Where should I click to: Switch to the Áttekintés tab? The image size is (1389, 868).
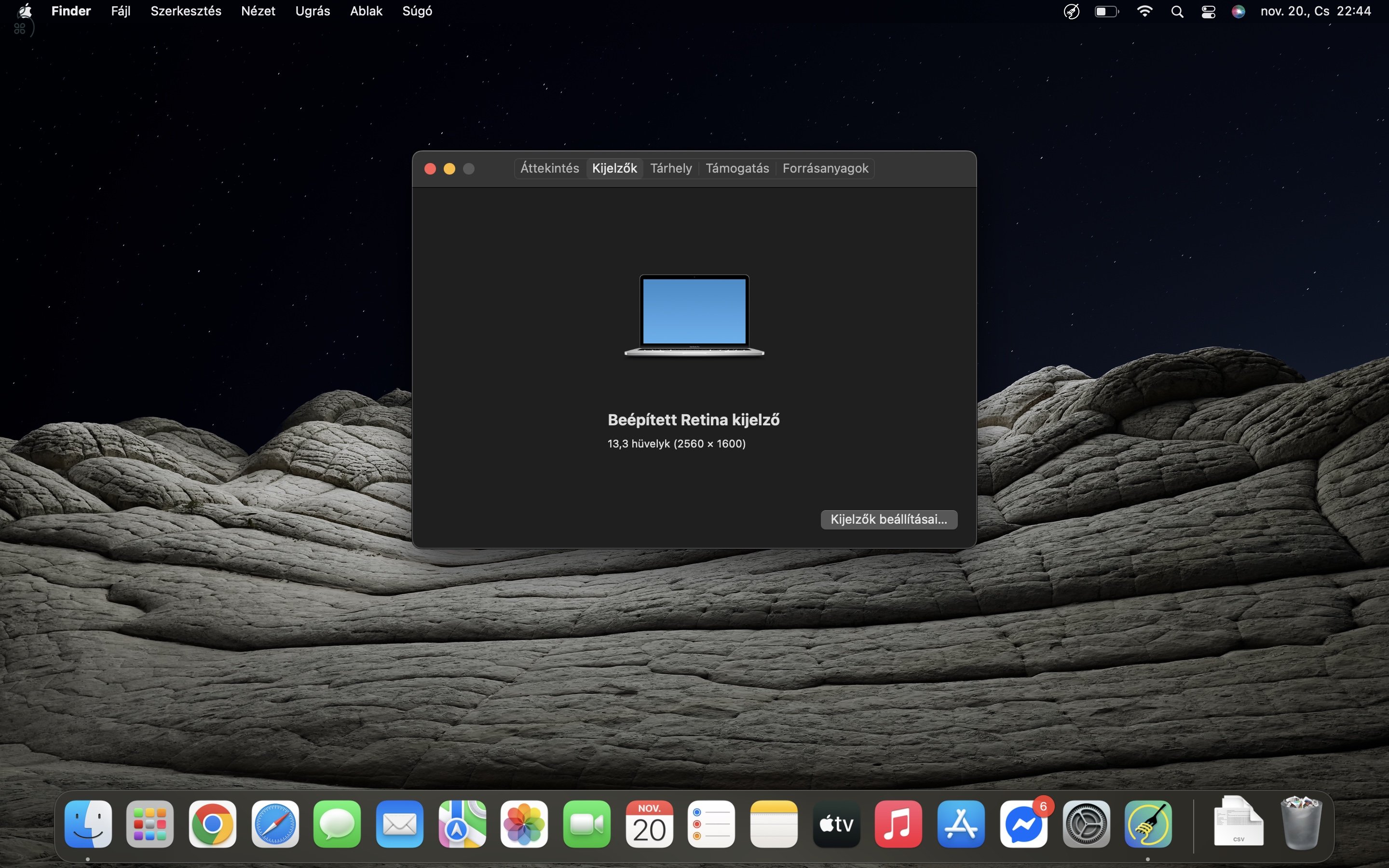(x=549, y=168)
